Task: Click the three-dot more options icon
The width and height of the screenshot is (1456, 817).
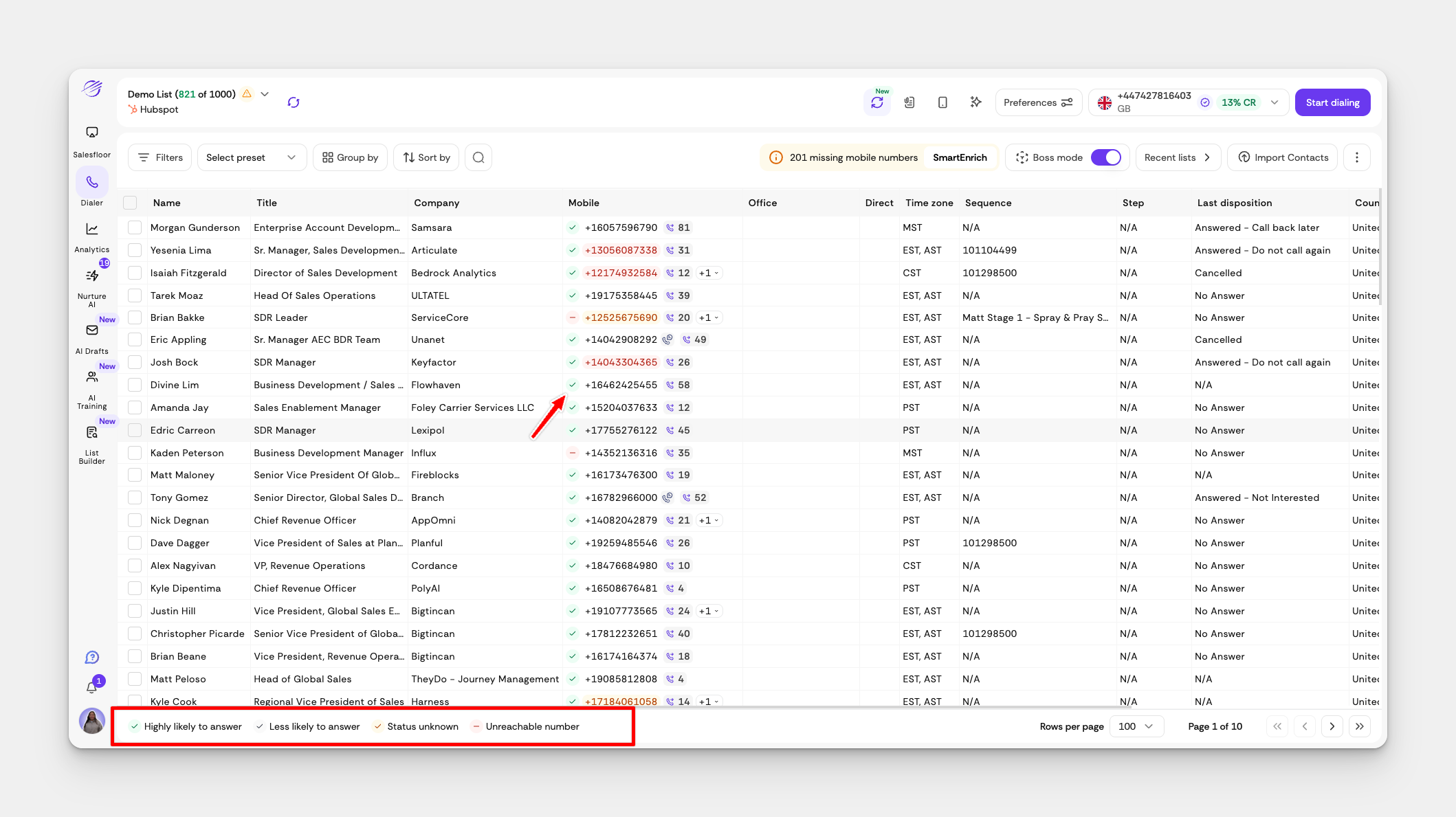Action: [1356, 157]
